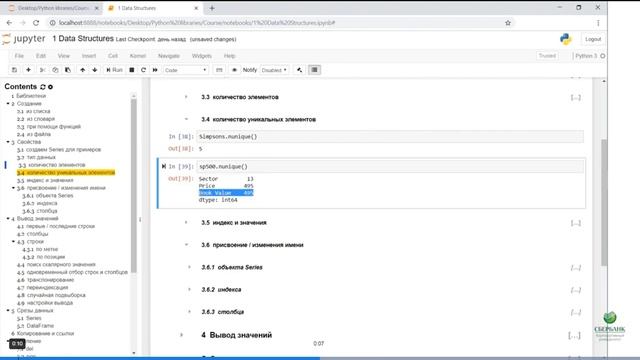This screenshot has height=360, width=640.
Task: Restart kernel and run all icon
Action: (155, 70)
